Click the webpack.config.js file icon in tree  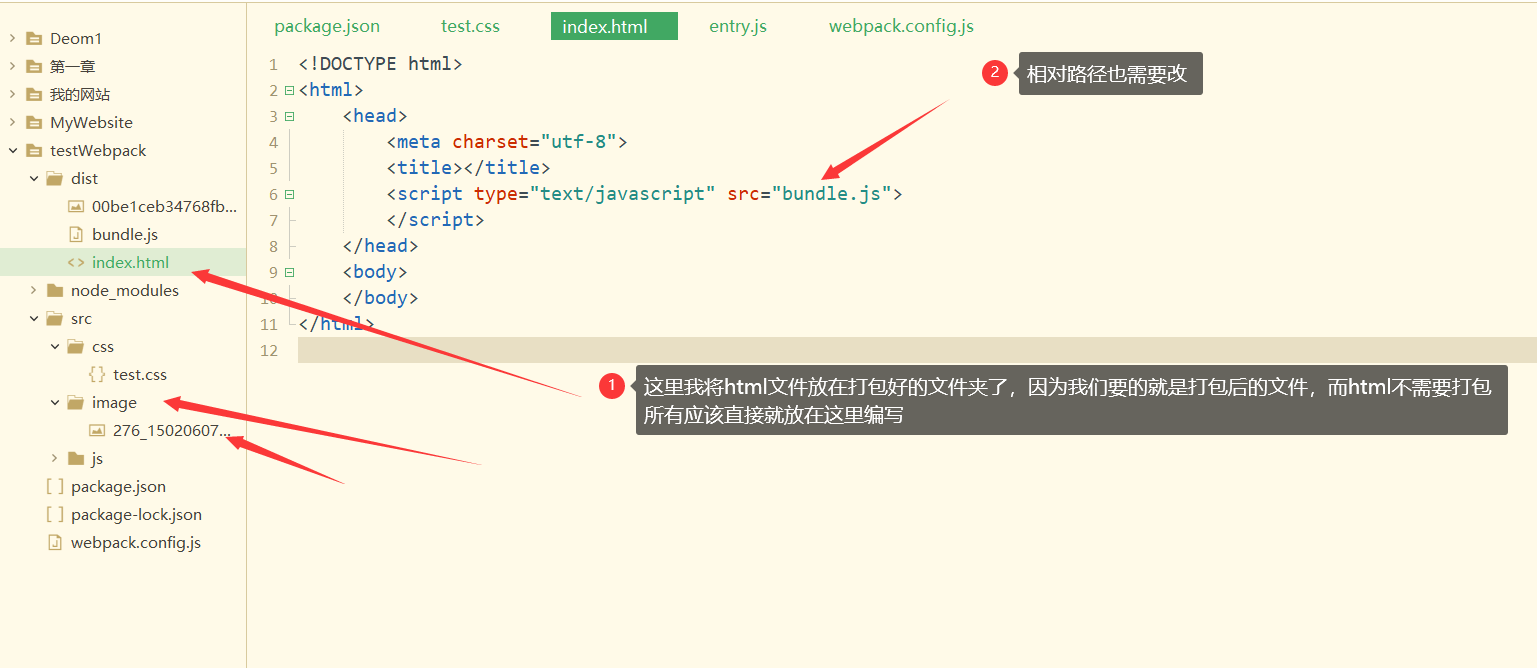[x=55, y=542]
